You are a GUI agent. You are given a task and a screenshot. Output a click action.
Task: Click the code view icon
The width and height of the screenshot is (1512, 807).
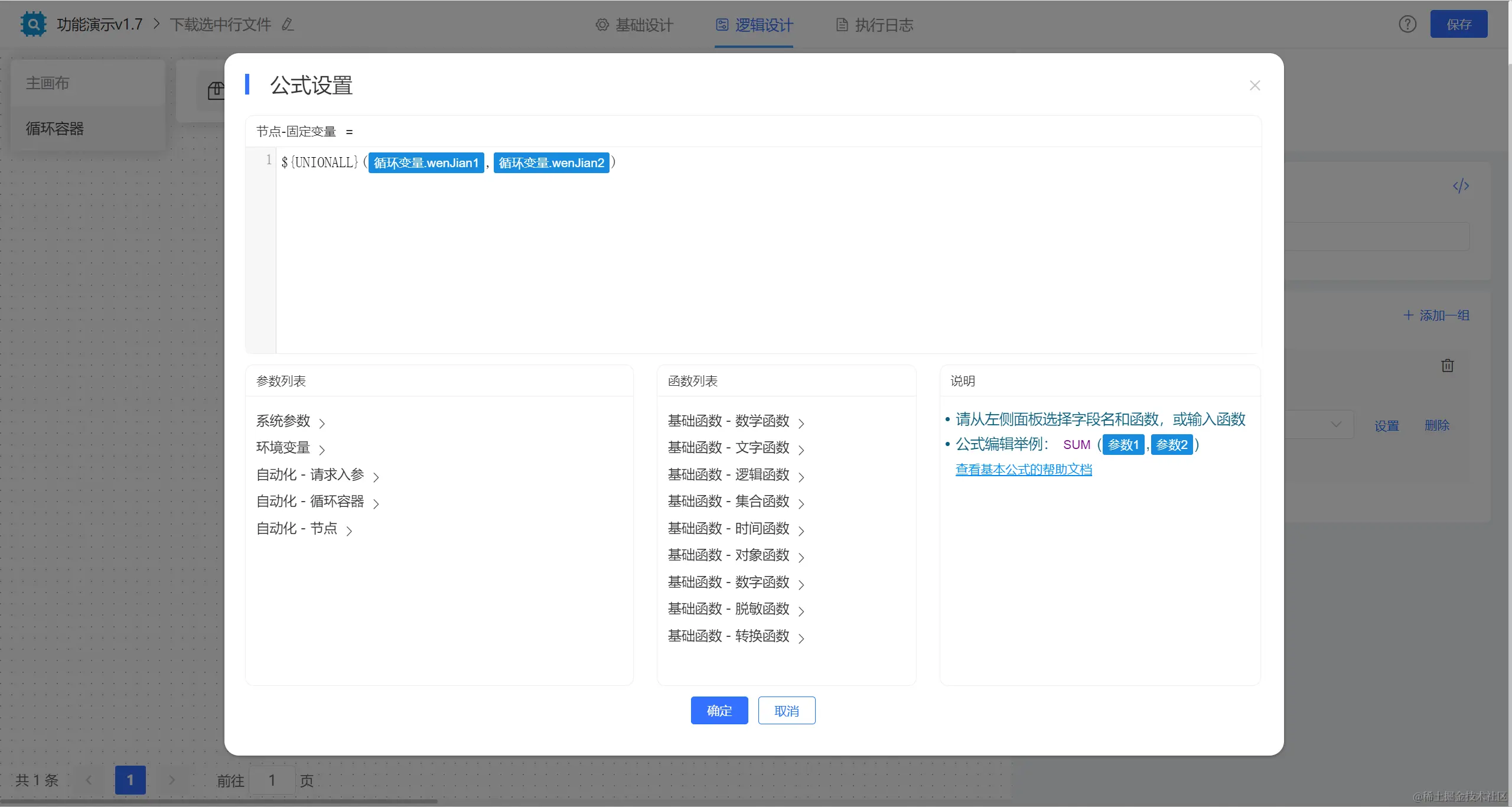coord(1461,186)
